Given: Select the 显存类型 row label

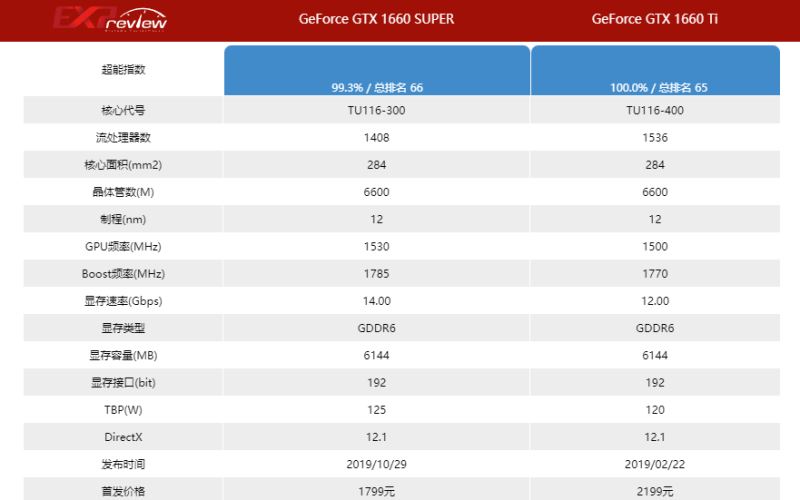Looking at the screenshot, I should click(x=124, y=328).
